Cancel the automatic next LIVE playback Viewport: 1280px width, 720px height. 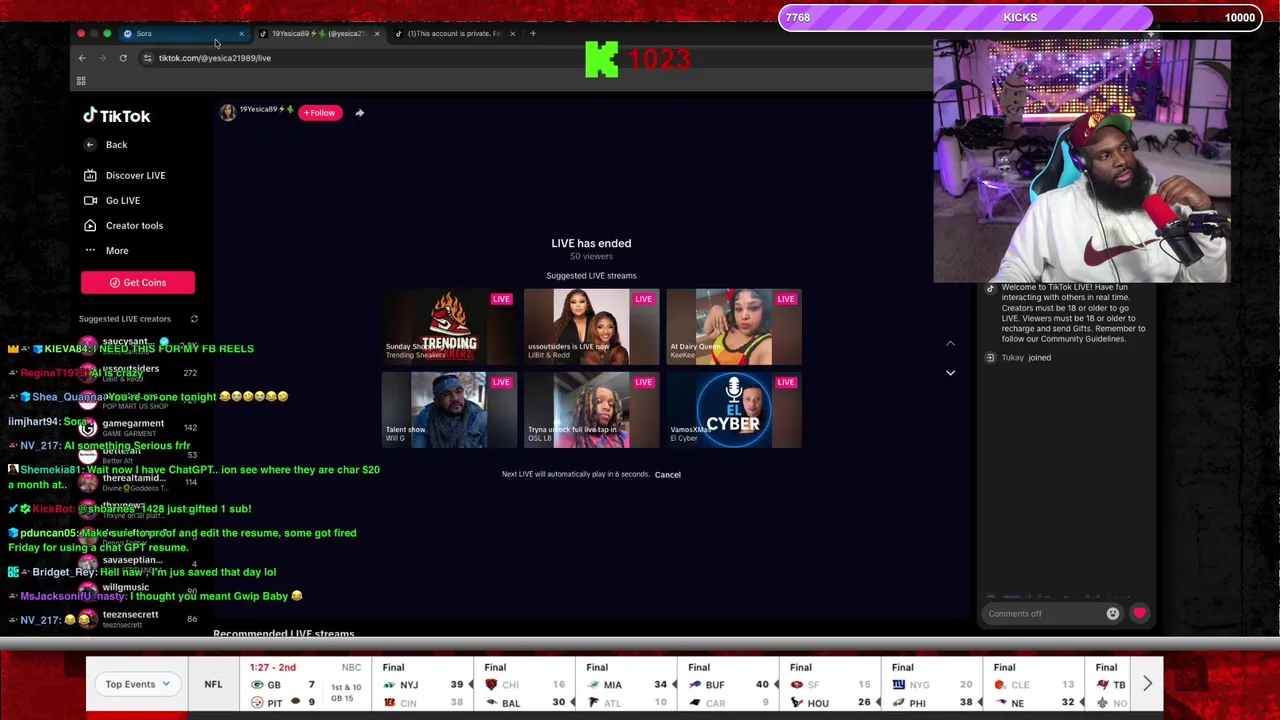[x=667, y=475]
